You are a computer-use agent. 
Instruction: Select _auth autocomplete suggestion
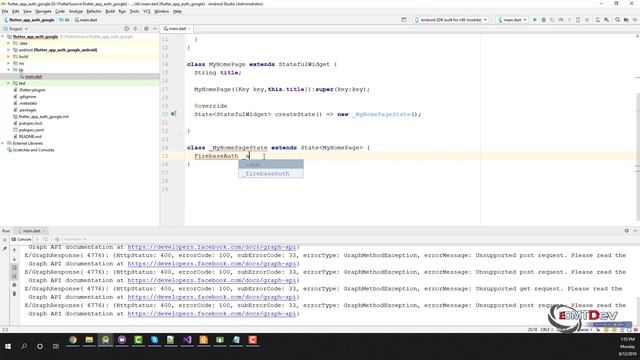(x=271, y=164)
